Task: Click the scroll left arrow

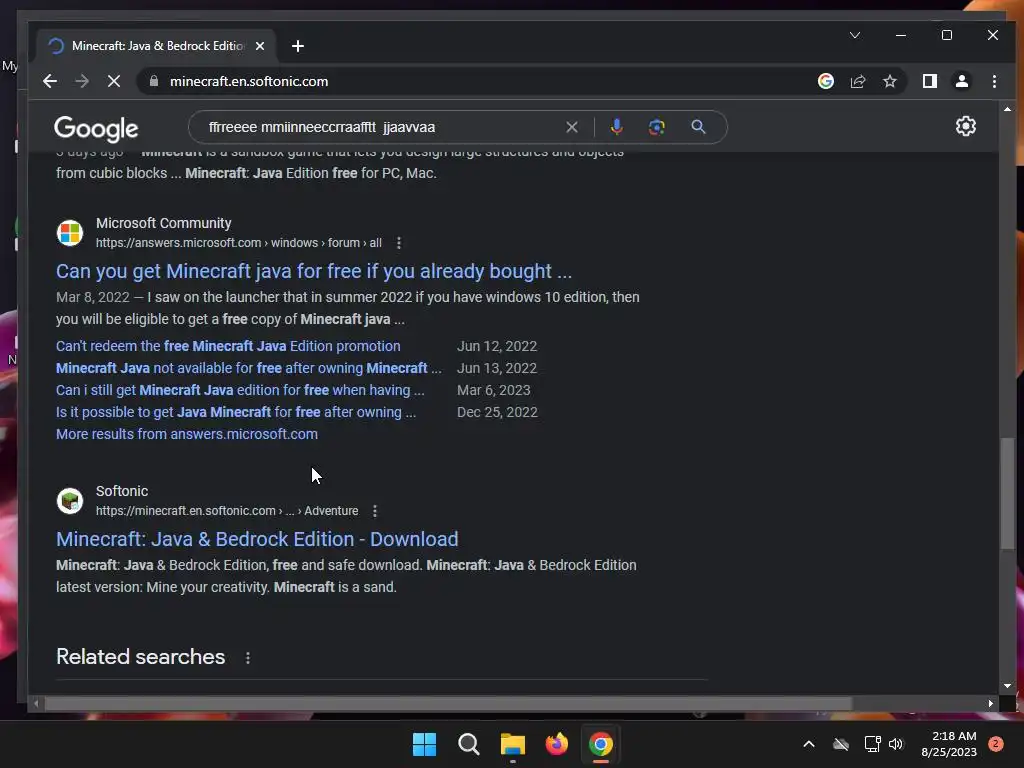Action: pos(36,703)
